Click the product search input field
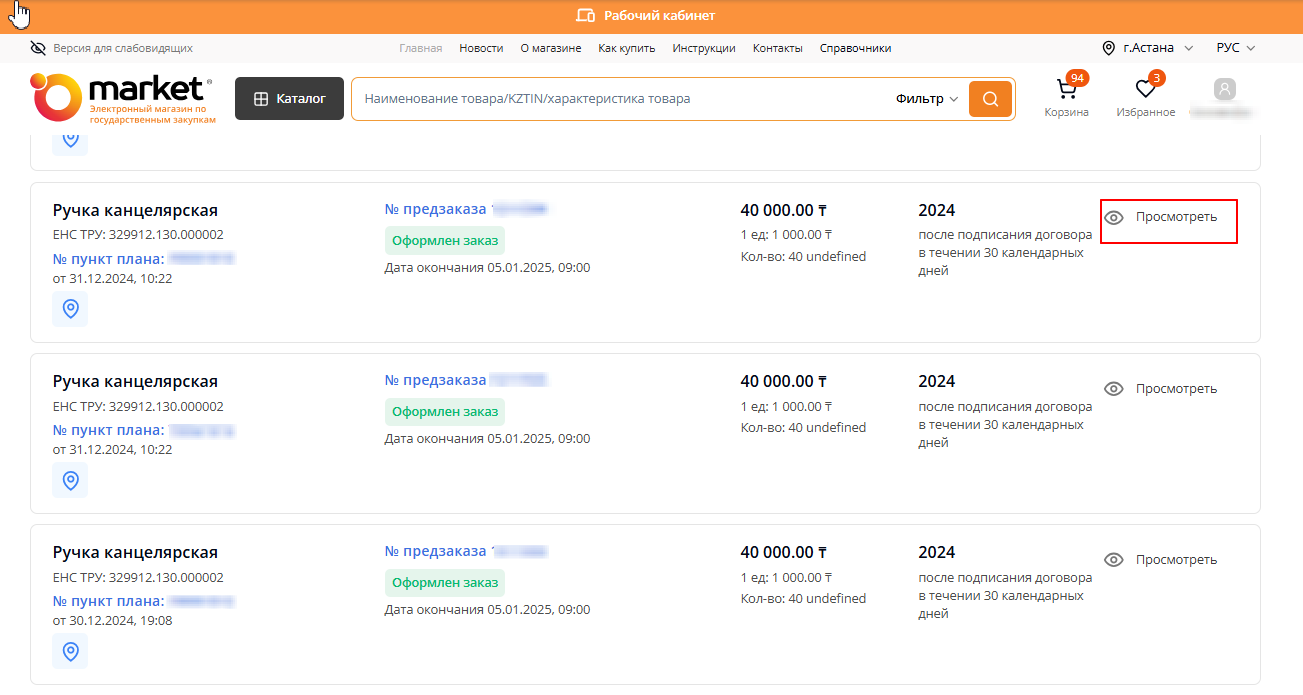The width and height of the screenshot is (1303, 695). pos(620,99)
